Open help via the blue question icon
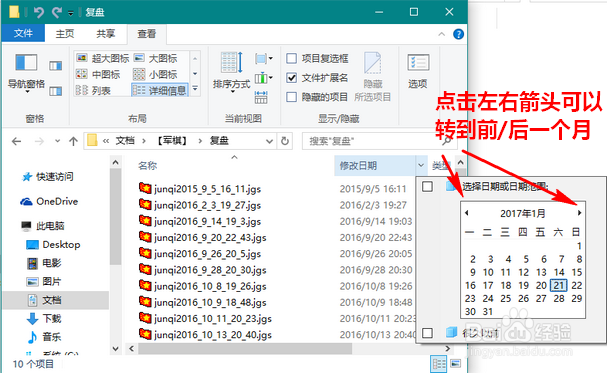The image size is (607, 373). (x=458, y=34)
